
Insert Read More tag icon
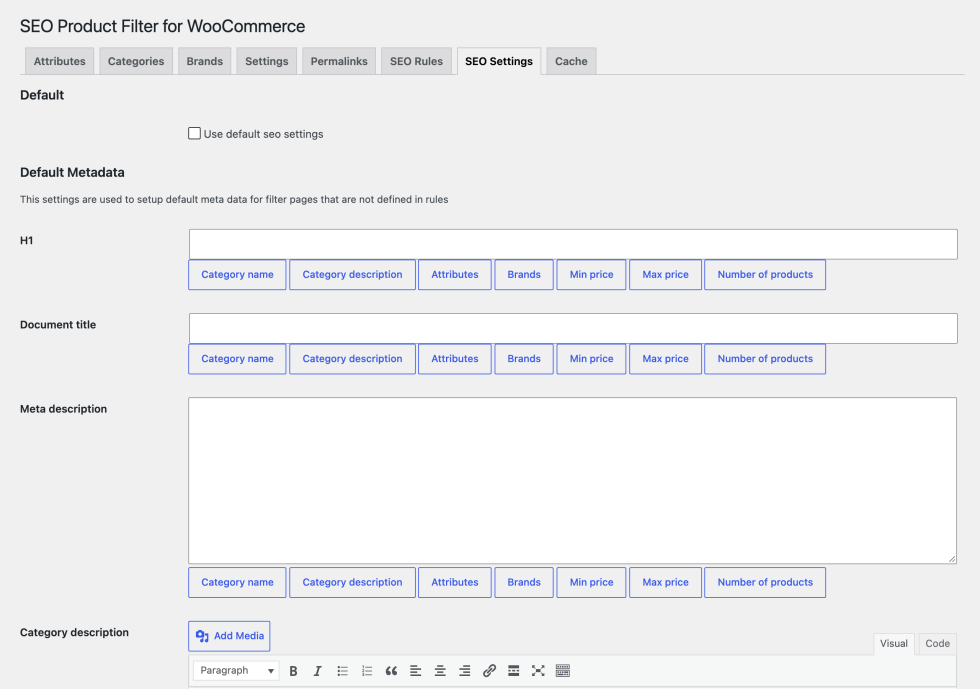point(514,671)
